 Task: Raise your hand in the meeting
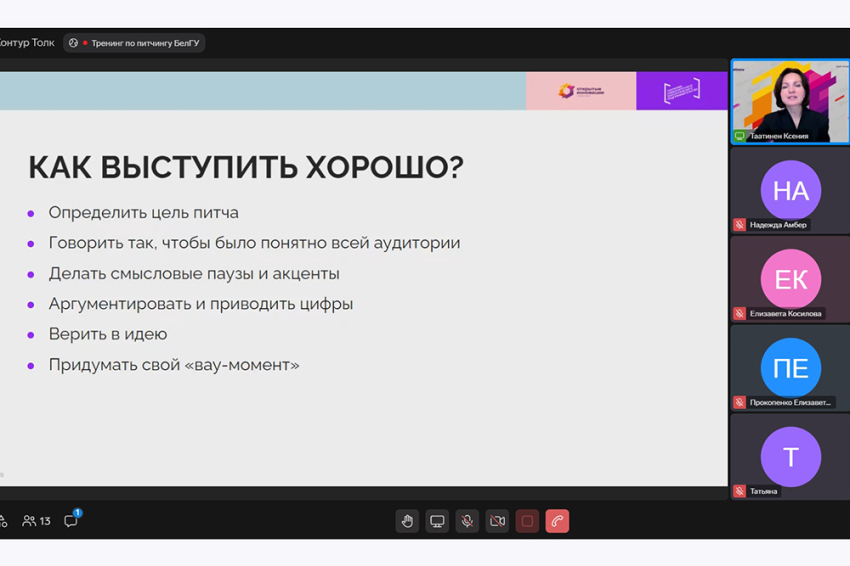pyautogui.click(x=407, y=521)
